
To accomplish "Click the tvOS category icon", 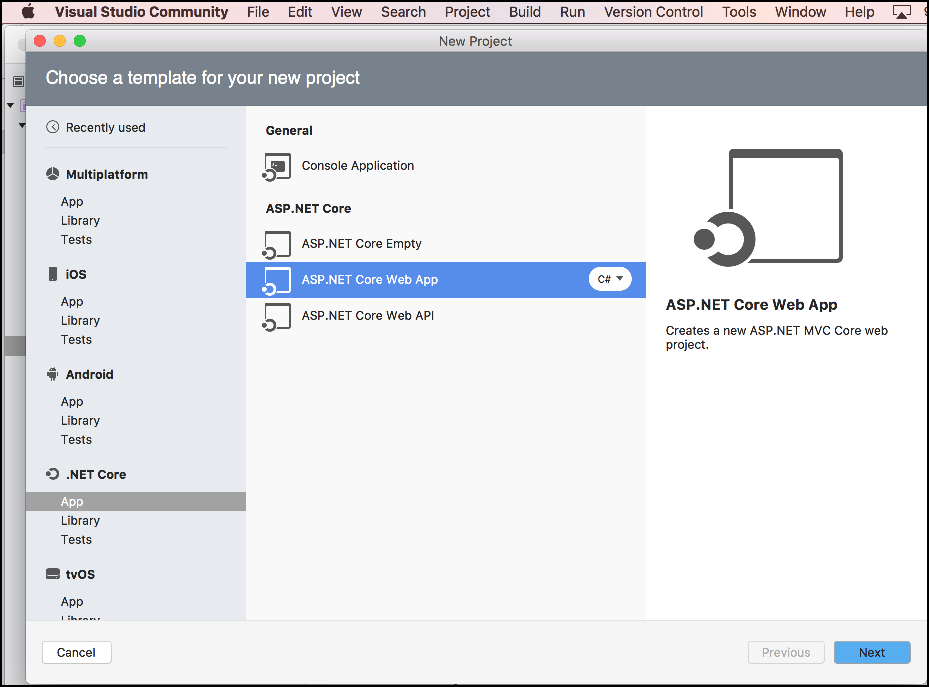I will coord(53,574).
